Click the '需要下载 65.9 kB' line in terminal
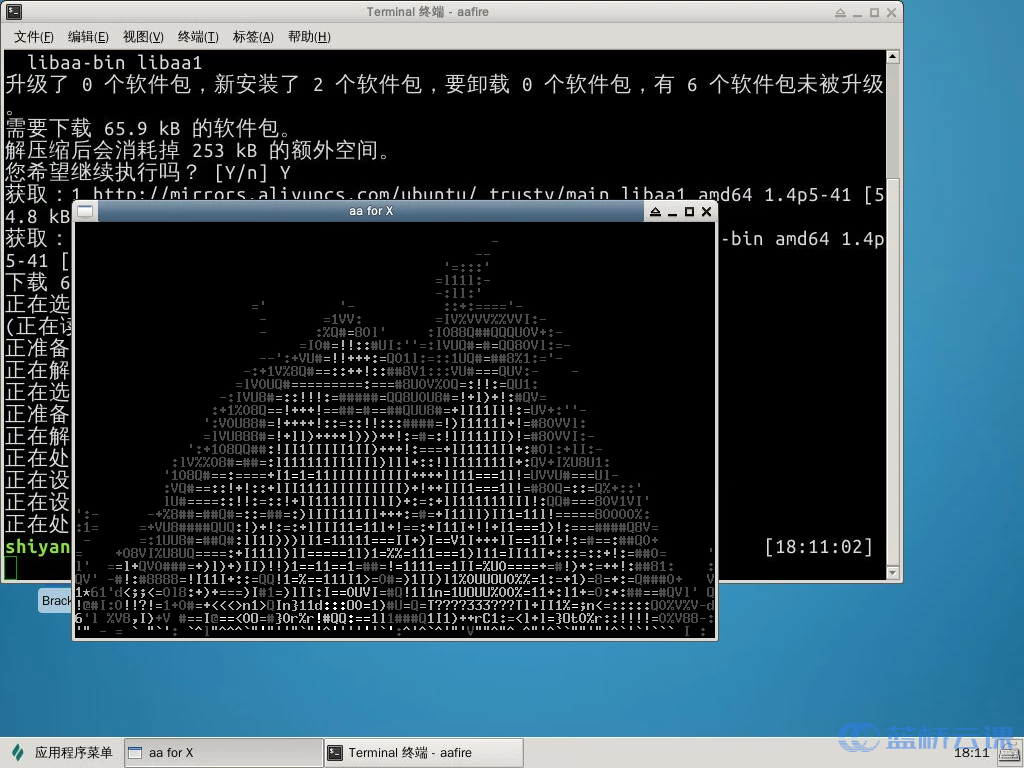This screenshot has width=1024, height=768. click(x=148, y=128)
